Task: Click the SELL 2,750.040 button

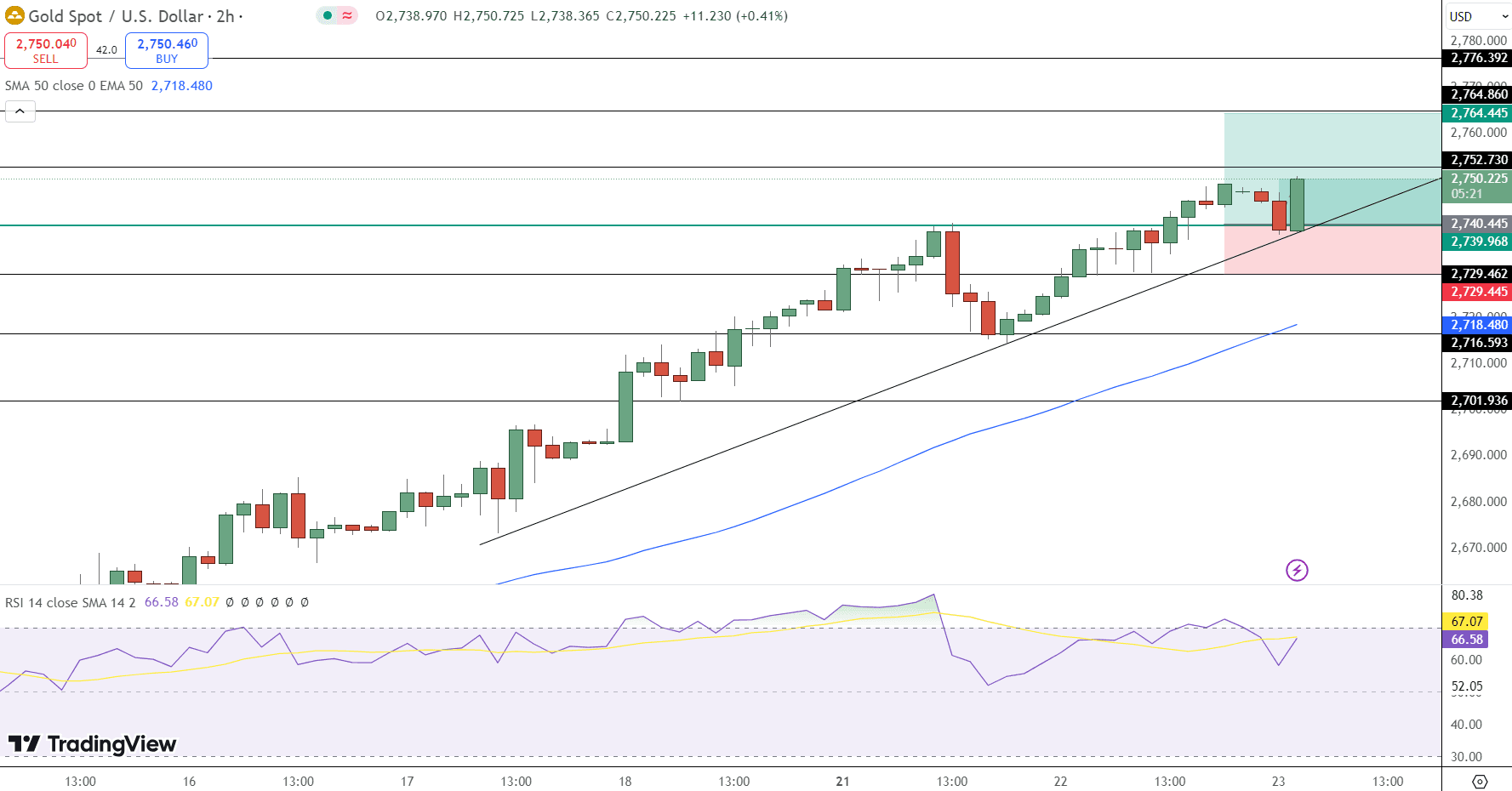Action: pos(46,50)
